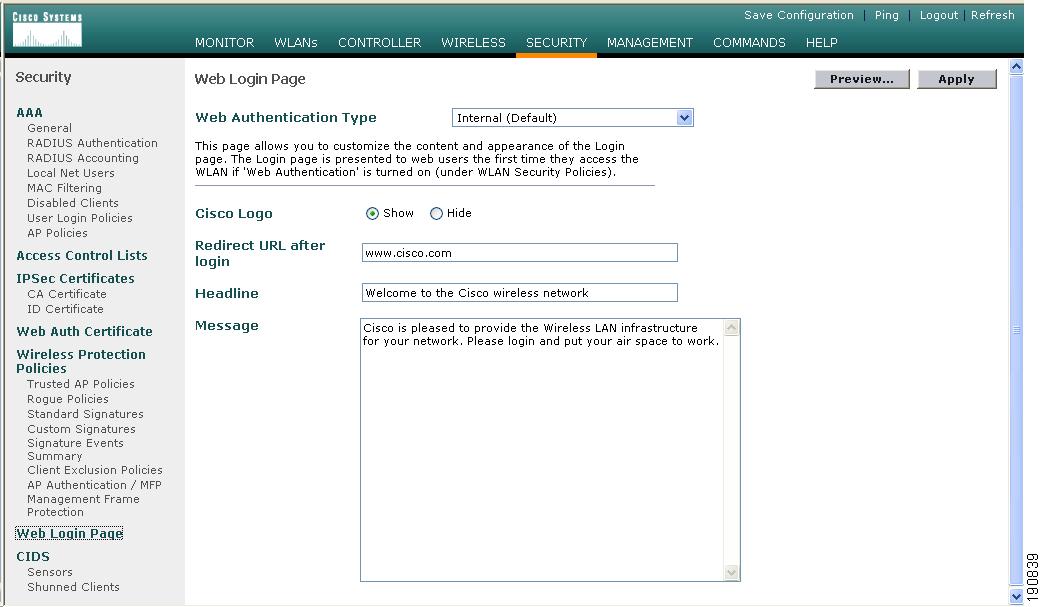The image size is (1042, 607).
Task: Open User Login Policies page
Action: click(80, 218)
